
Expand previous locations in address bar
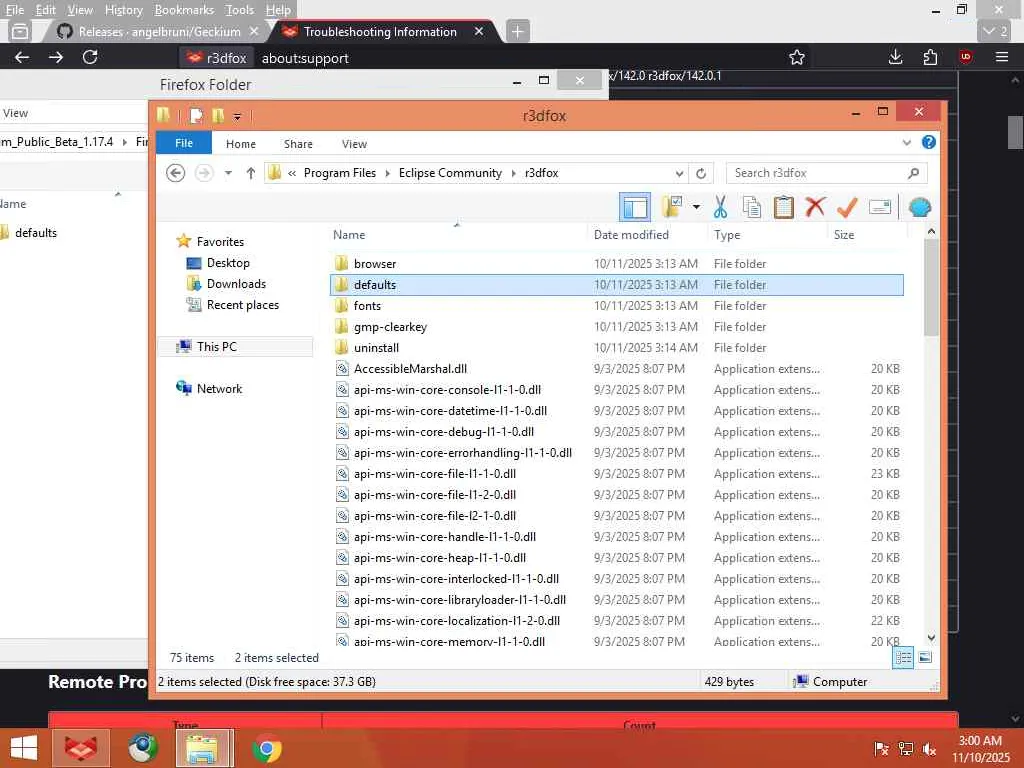(x=679, y=174)
